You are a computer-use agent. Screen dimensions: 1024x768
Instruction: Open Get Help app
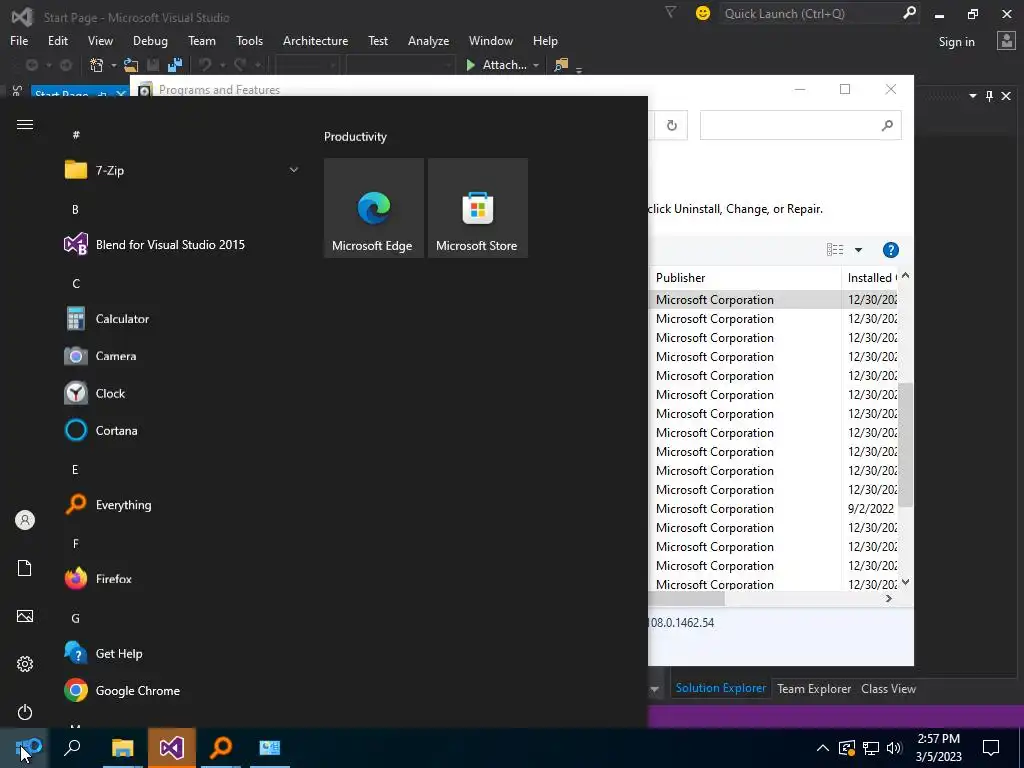tap(104, 653)
